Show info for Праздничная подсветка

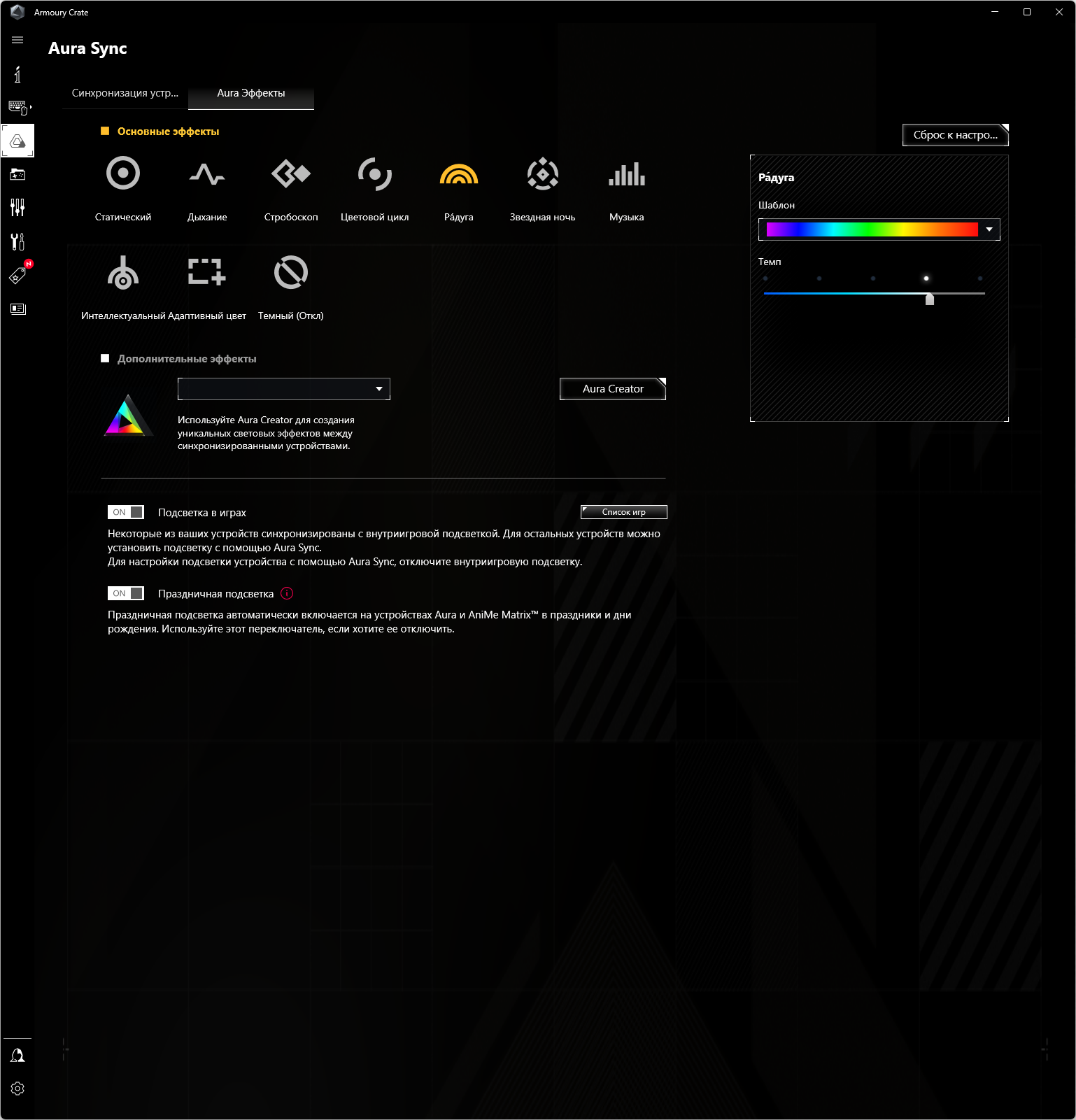[287, 593]
